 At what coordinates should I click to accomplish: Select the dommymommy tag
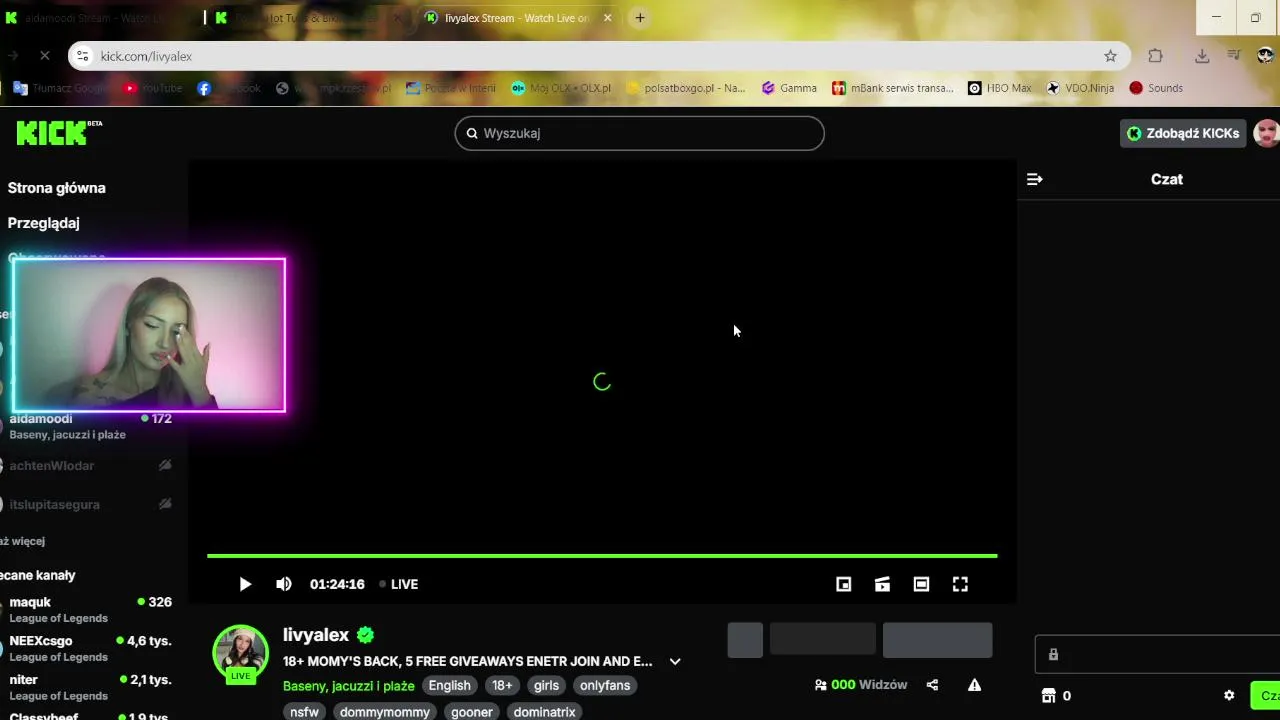pyautogui.click(x=385, y=712)
